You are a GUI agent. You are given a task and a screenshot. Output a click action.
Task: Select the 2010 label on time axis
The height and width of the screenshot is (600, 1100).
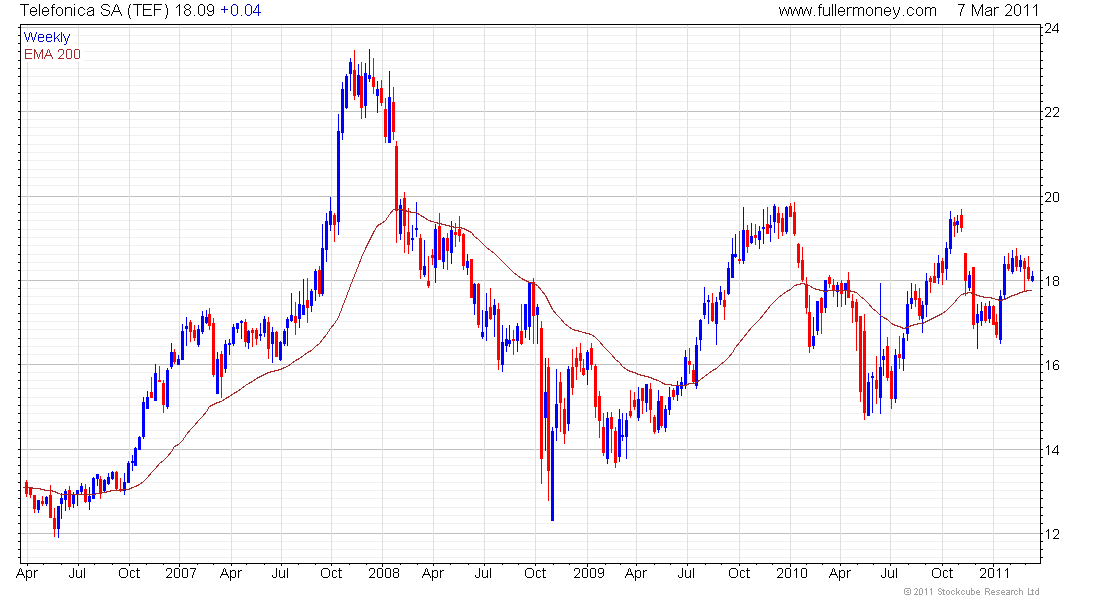pos(791,575)
